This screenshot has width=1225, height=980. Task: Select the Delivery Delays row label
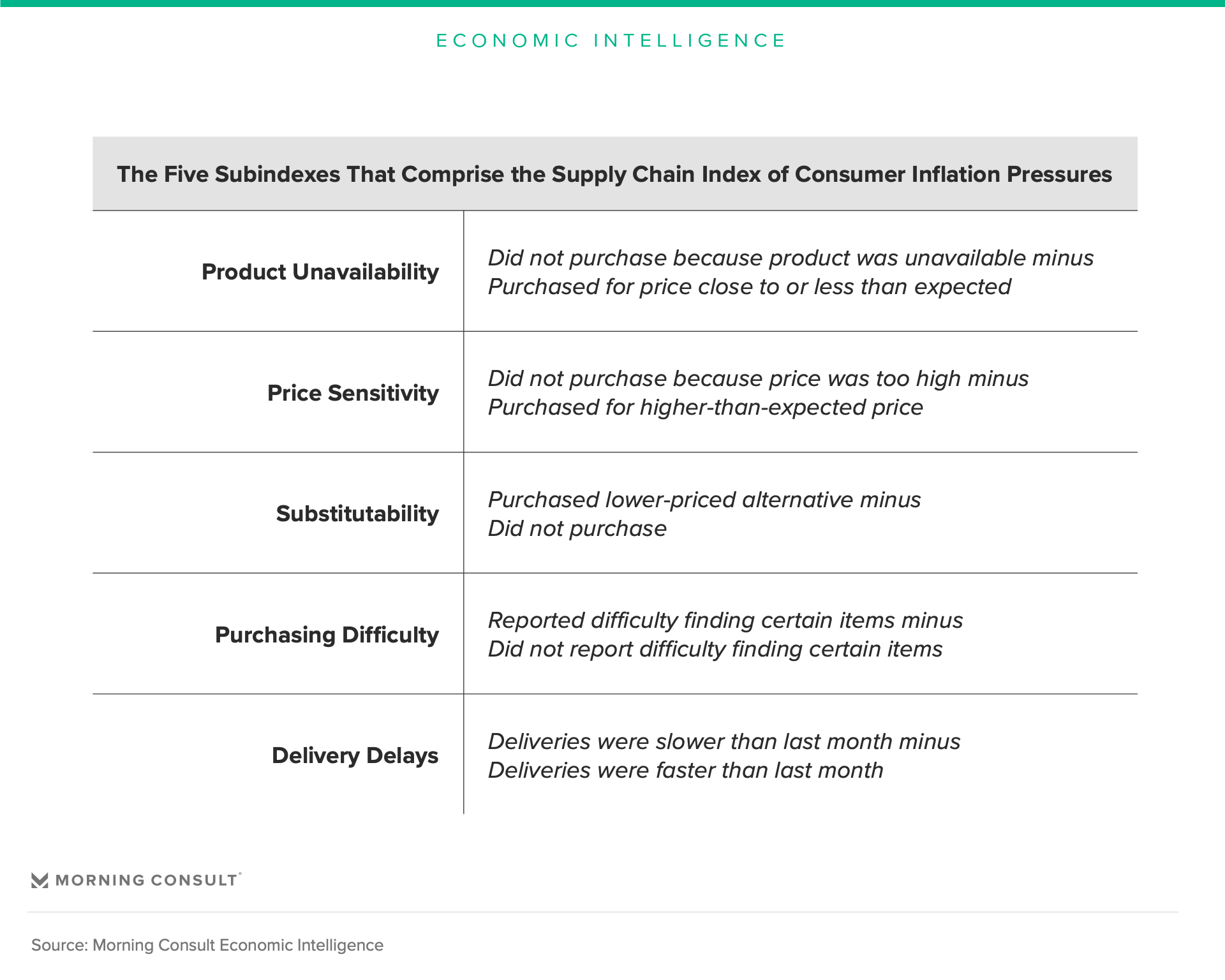(x=355, y=755)
